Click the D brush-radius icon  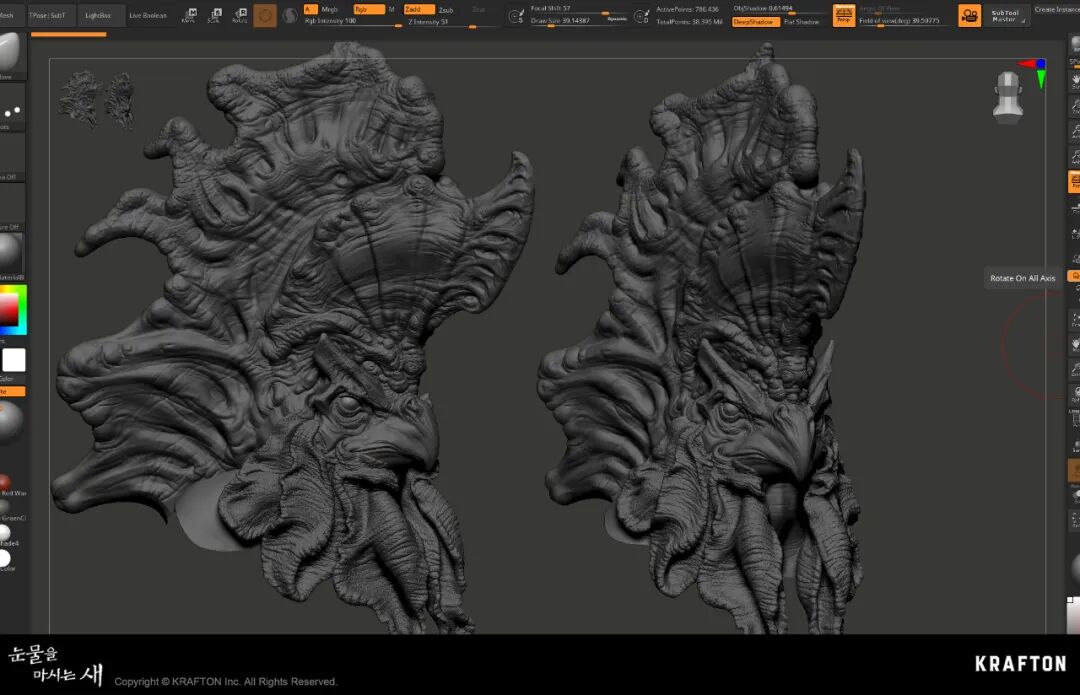tap(641, 16)
